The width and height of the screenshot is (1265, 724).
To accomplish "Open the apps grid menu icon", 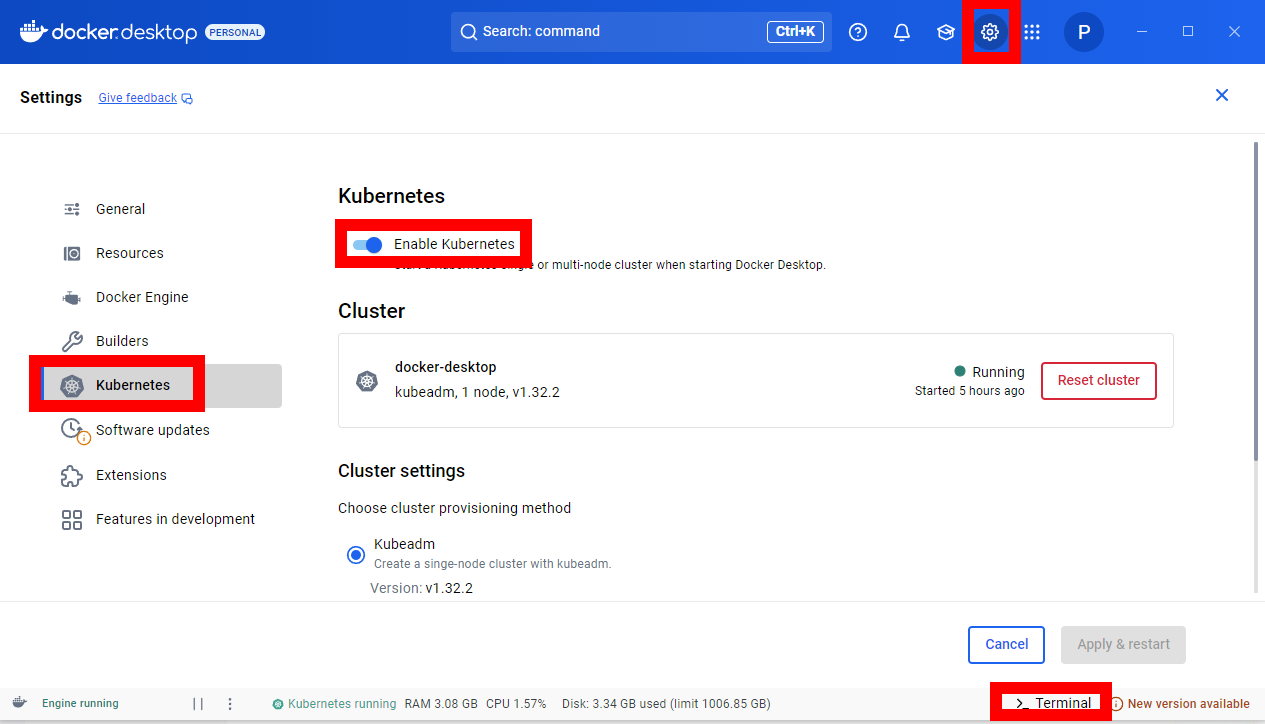I will click(1032, 32).
